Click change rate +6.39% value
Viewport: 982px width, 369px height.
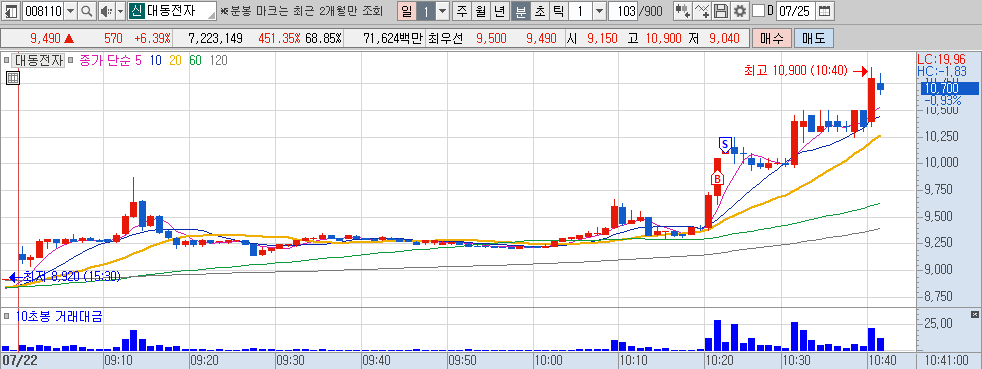click(x=152, y=38)
